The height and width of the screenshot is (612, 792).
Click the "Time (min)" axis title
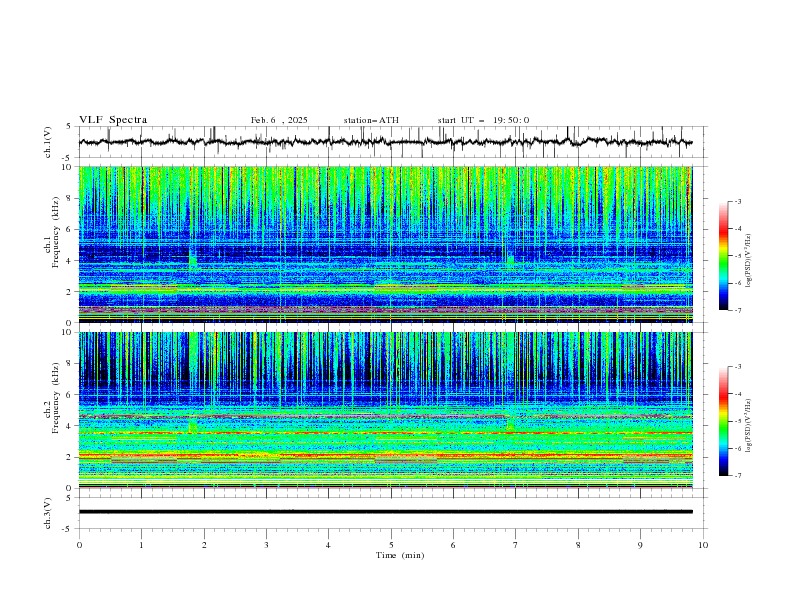point(400,555)
